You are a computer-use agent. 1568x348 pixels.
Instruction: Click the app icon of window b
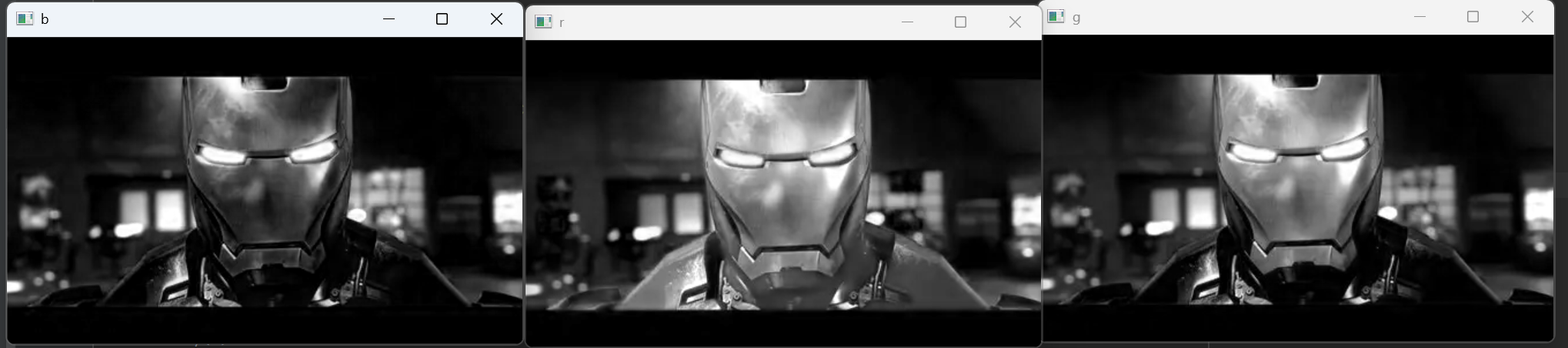click(25, 18)
